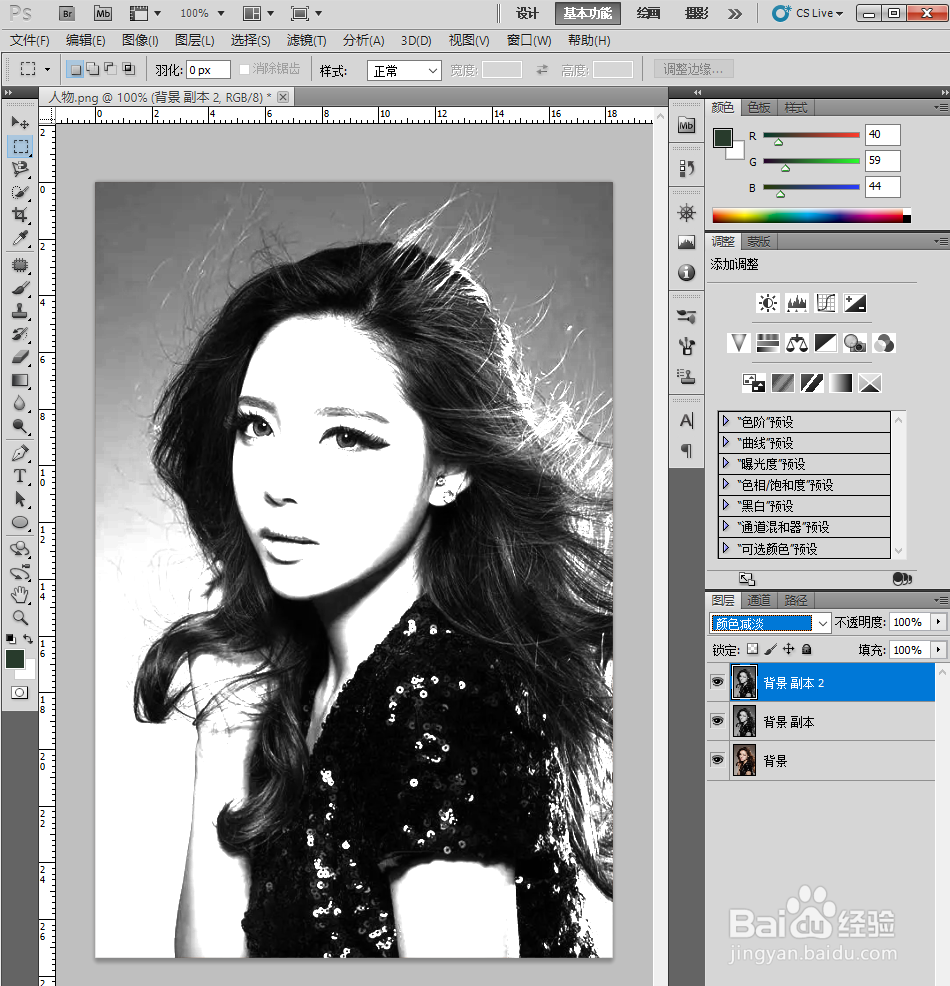Add a Levels adjustment

coord(797,303)
